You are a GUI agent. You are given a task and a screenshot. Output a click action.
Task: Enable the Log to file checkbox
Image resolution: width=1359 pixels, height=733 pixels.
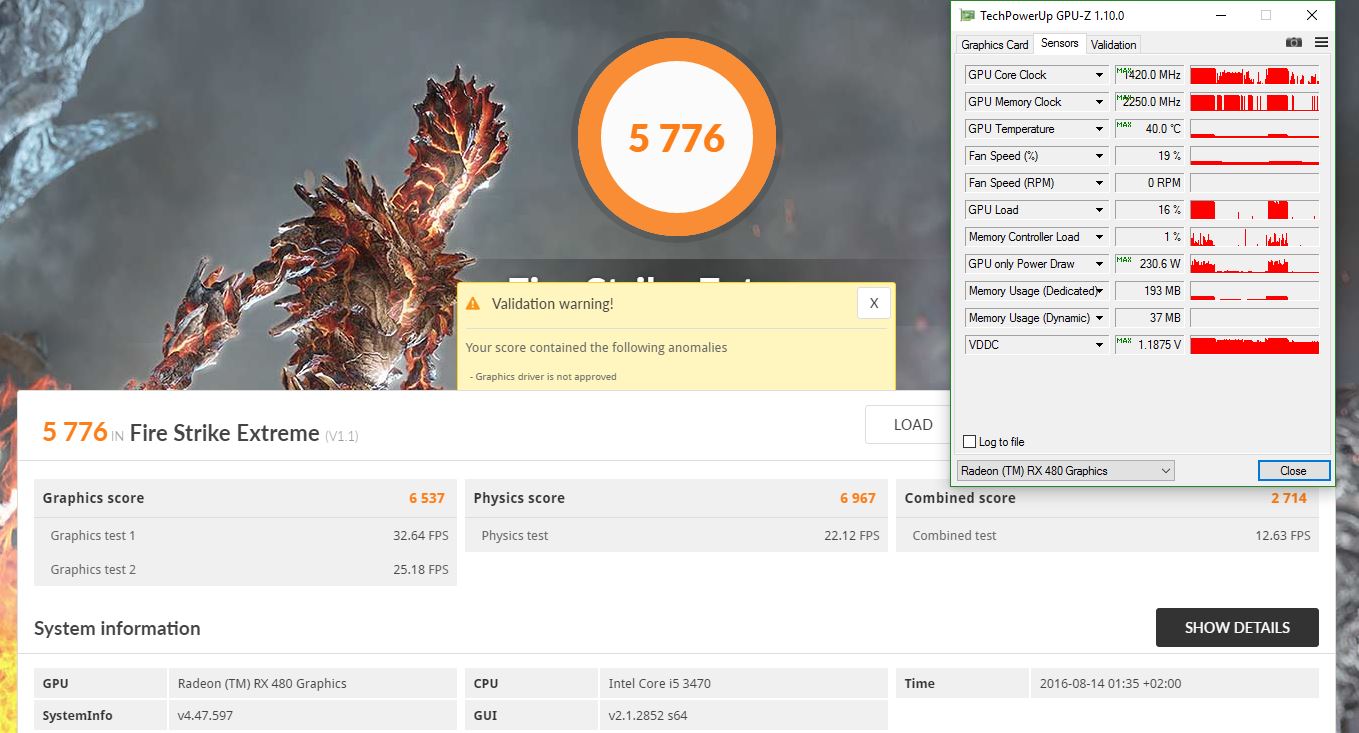click(969, 442)
